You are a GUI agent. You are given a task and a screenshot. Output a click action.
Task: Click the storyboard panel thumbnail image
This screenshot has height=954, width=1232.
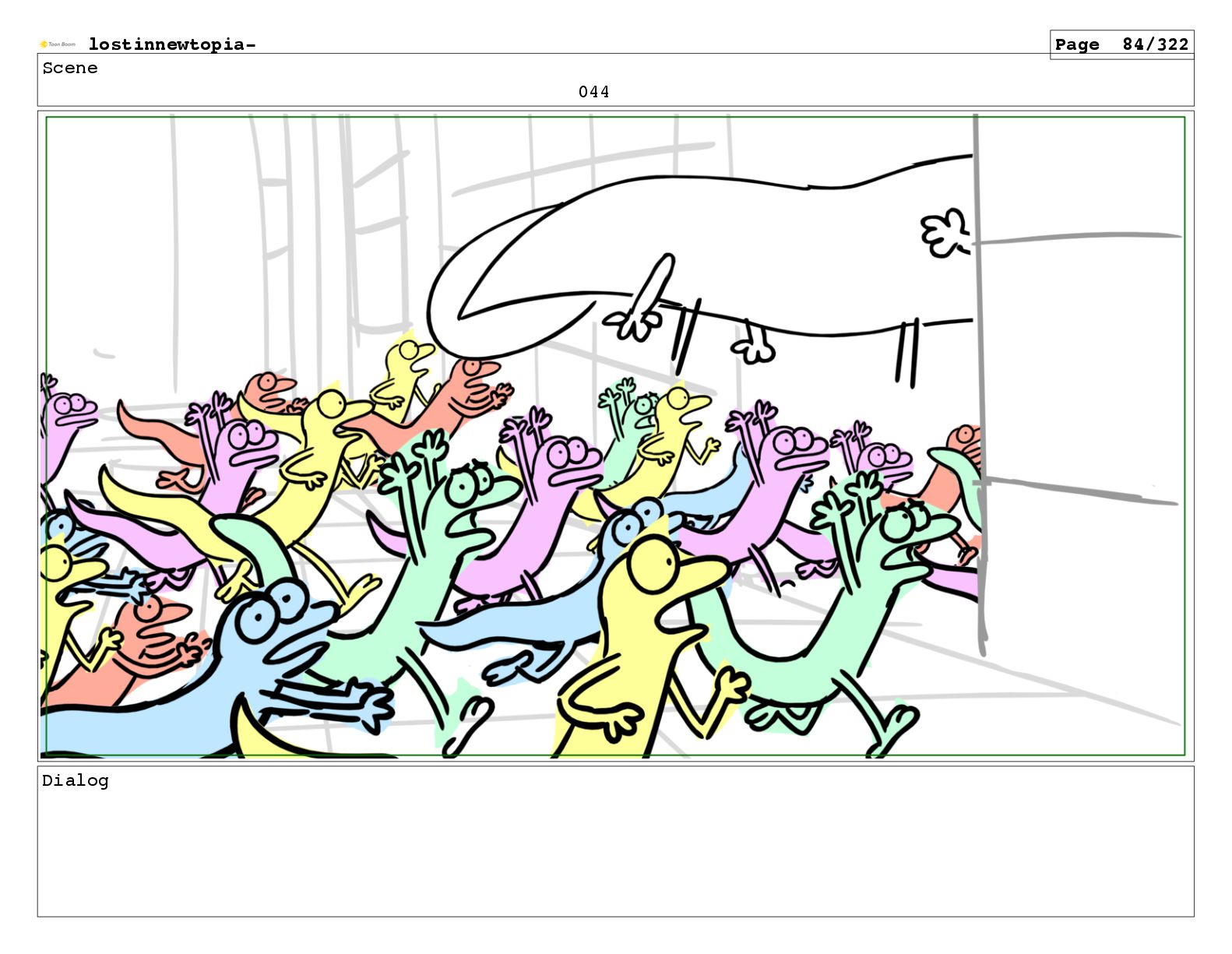coord(615,436)
